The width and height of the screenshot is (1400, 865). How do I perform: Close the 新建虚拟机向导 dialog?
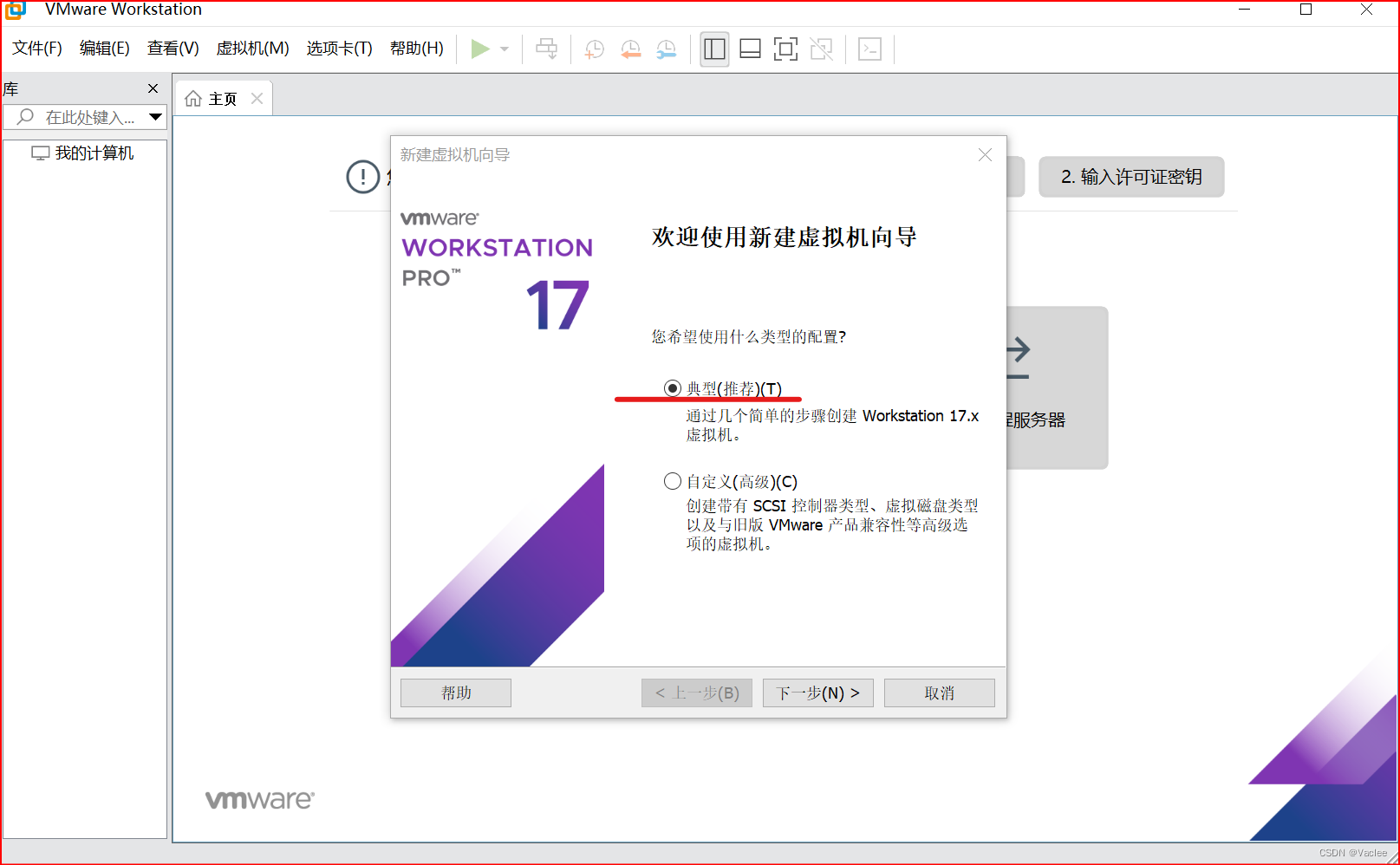[985, 155]
